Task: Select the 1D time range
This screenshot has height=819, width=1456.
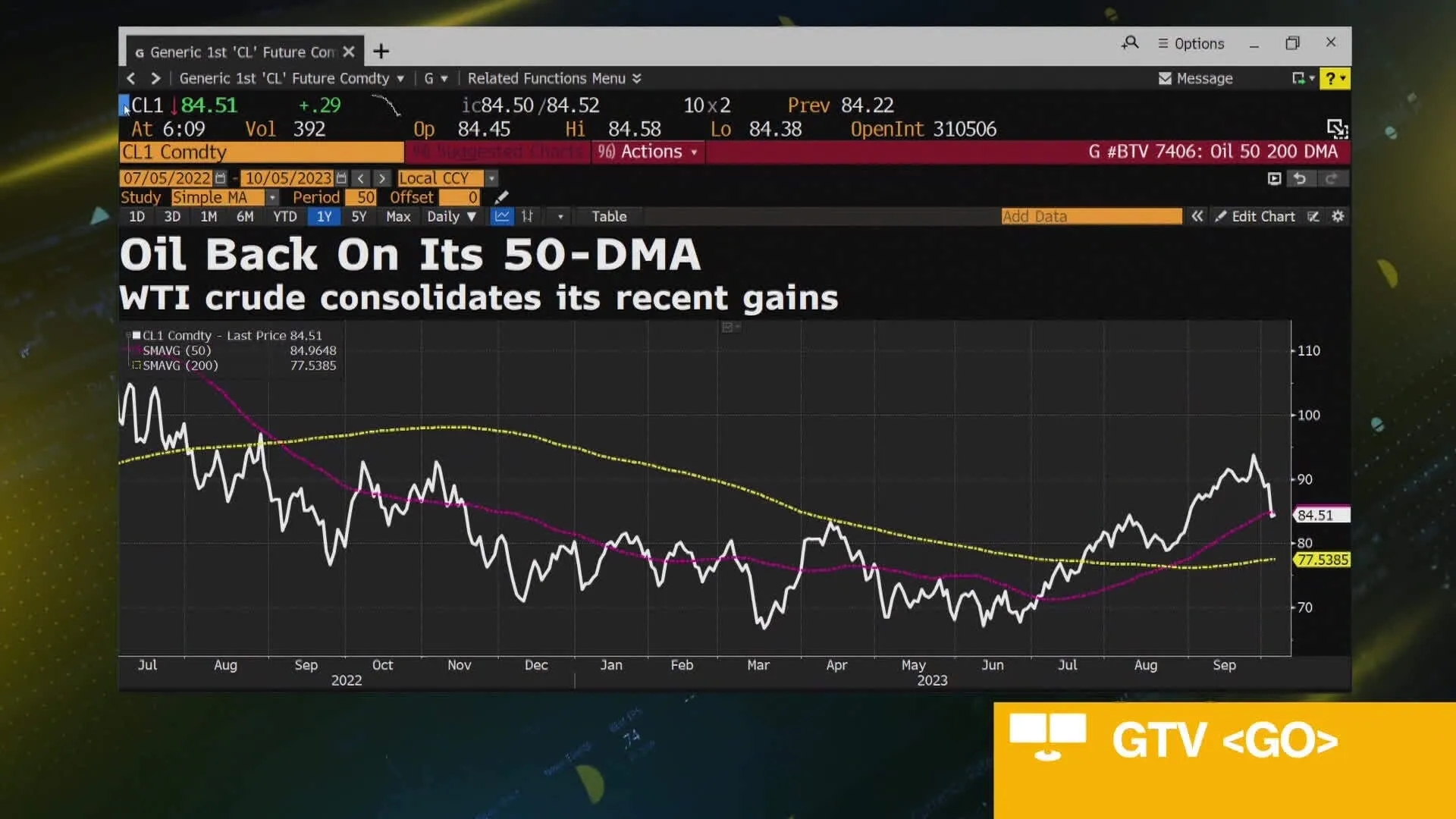Action: tap(136, 216)
